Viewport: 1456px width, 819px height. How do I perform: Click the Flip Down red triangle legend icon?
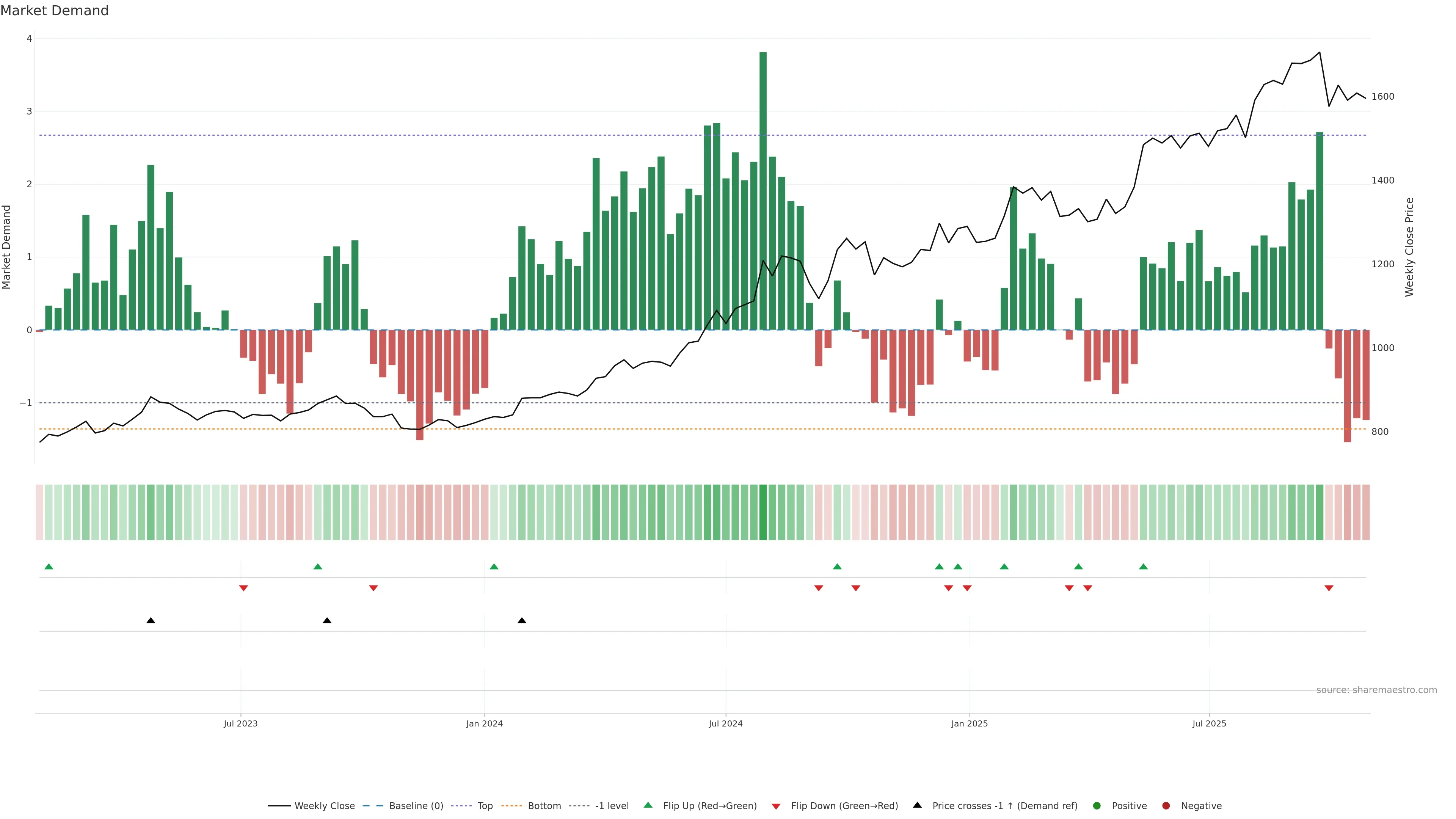click(775, 806)
